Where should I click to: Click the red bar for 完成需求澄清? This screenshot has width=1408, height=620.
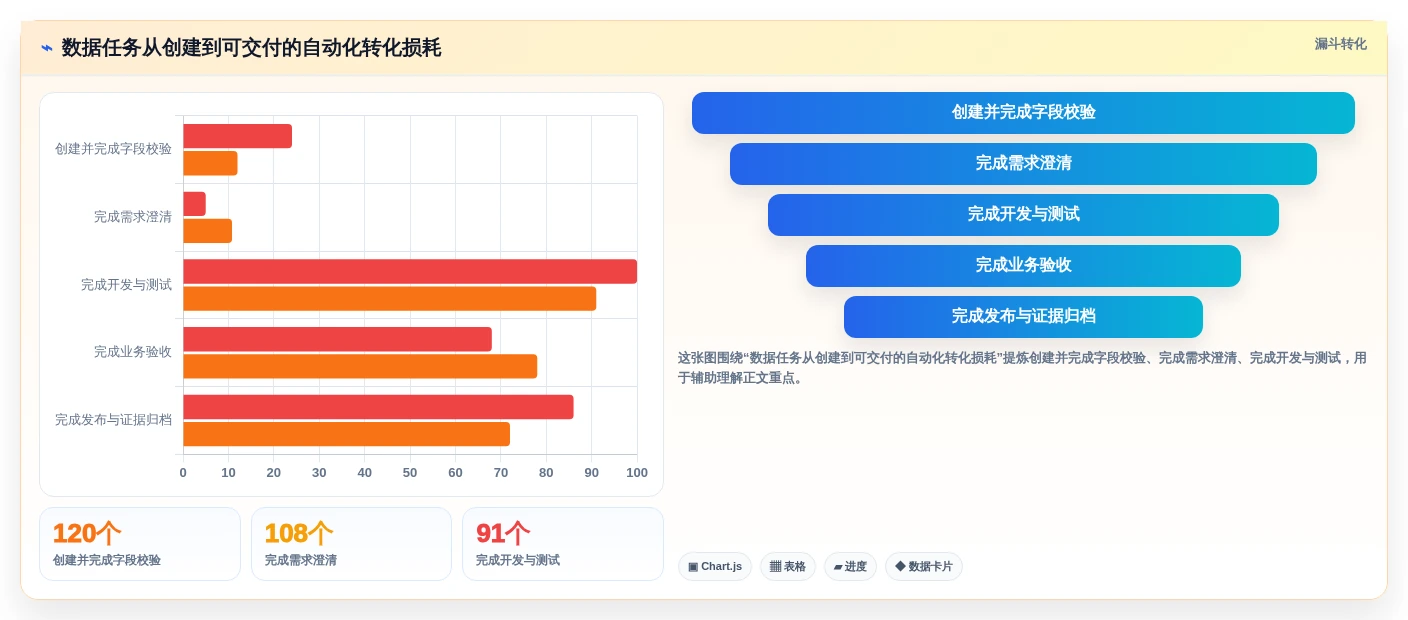194,204
